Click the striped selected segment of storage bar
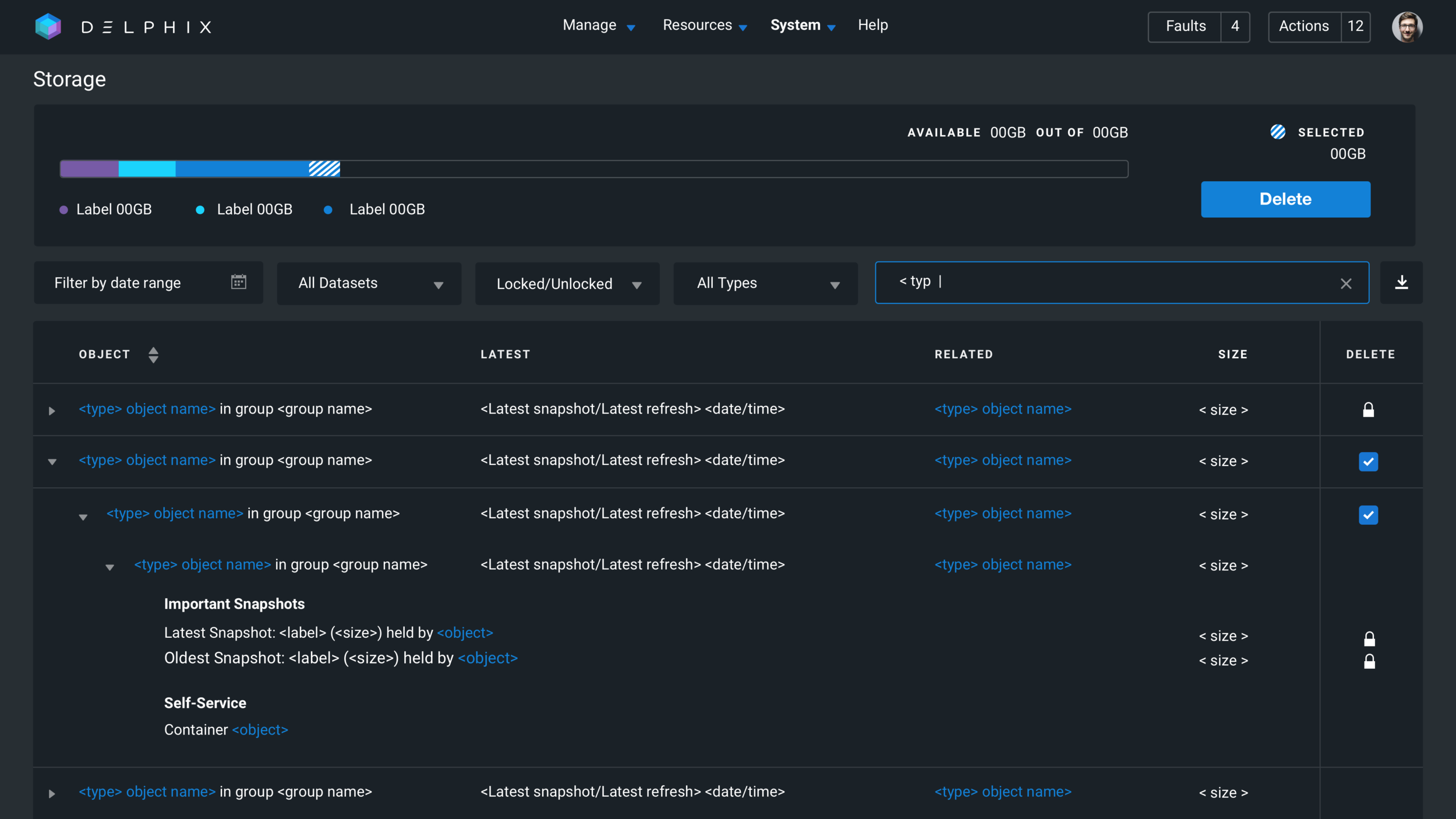The width and height of the screenshot is (1456, 819). [324, 169]
